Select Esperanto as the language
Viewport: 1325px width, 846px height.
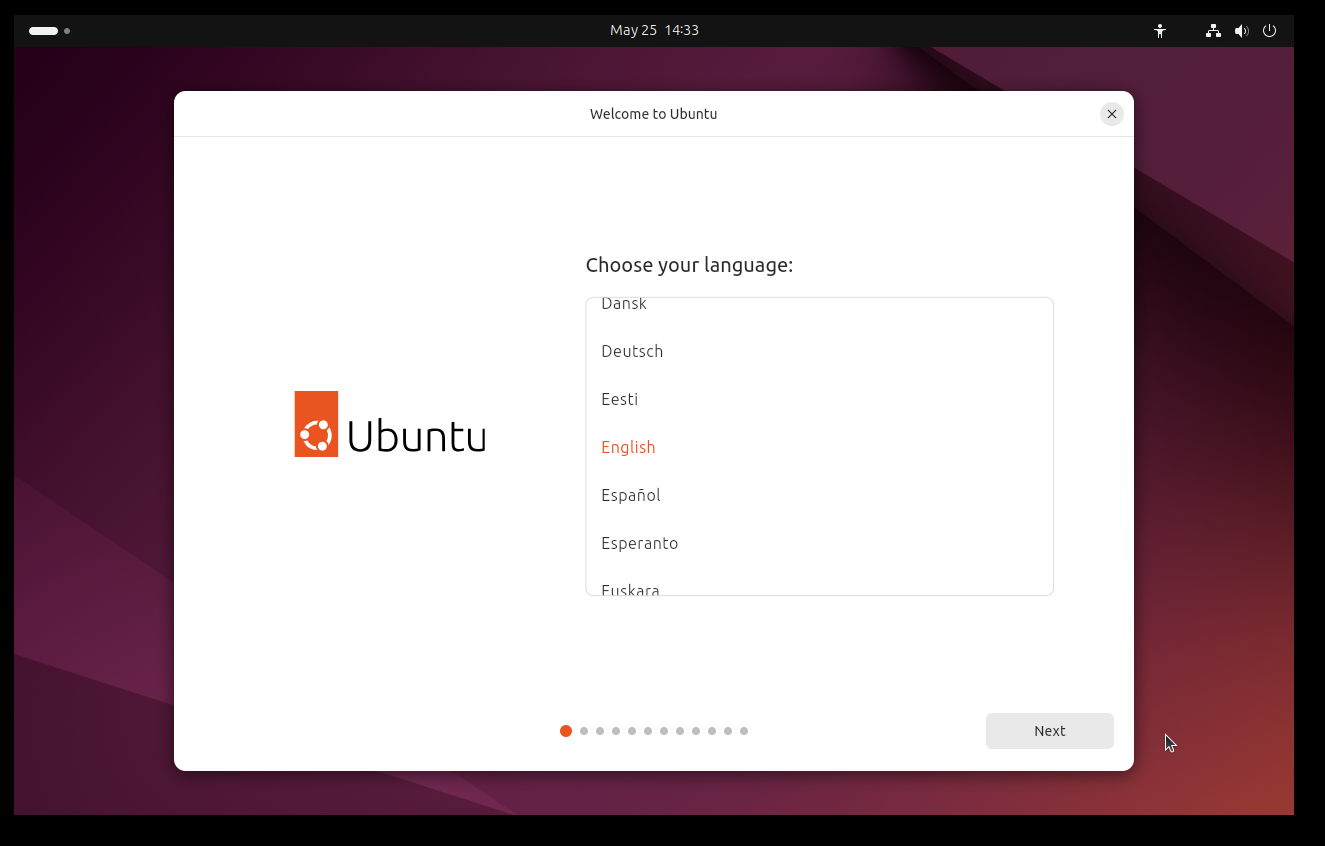(819, 543)
